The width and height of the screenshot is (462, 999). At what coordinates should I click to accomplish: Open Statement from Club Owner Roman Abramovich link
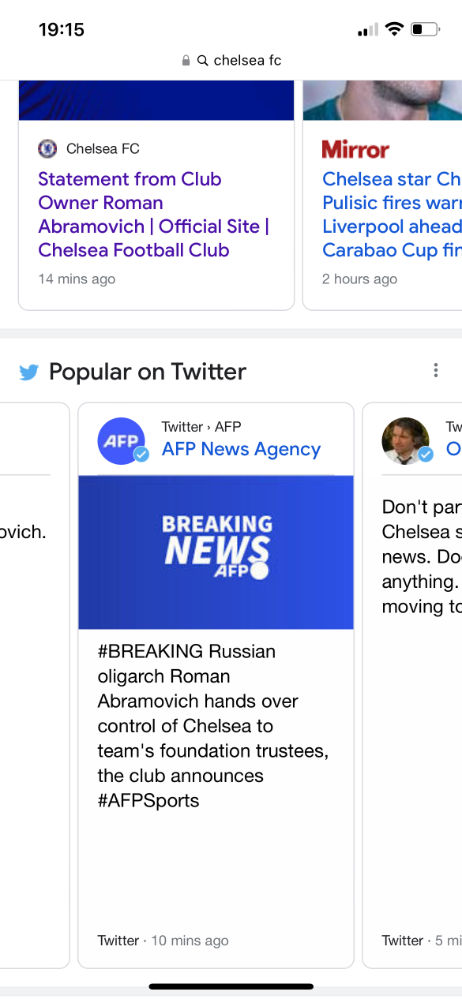click(x=154, y=215)
